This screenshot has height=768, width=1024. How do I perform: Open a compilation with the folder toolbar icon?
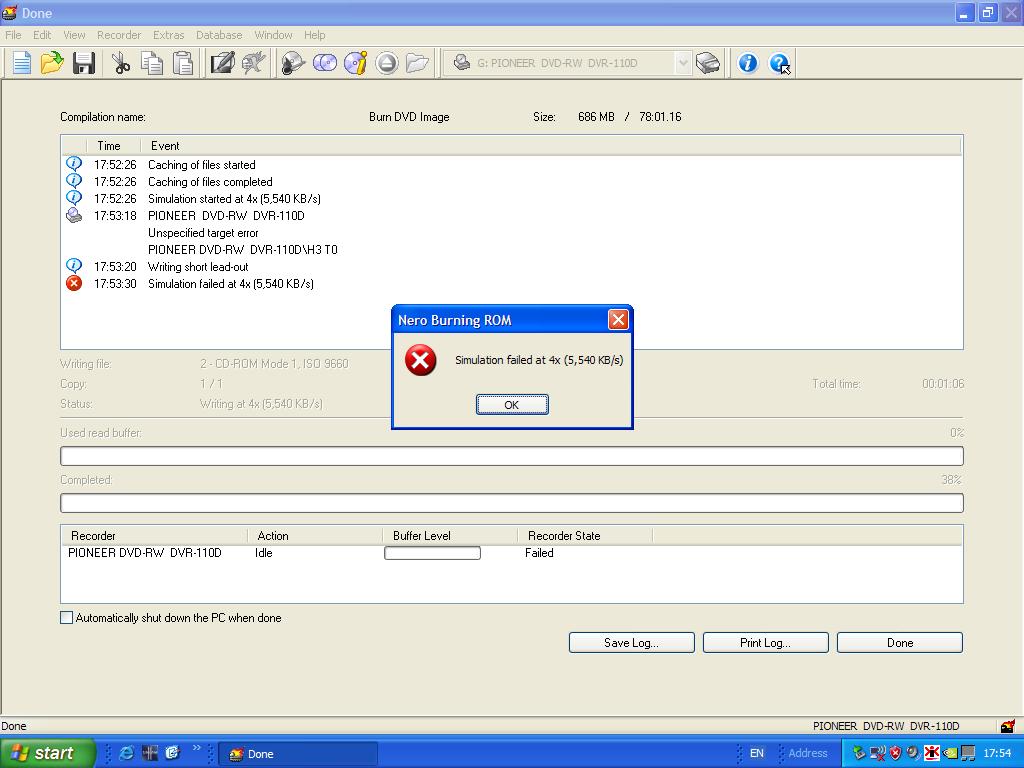pyautogui.click(x=52, y=63)
